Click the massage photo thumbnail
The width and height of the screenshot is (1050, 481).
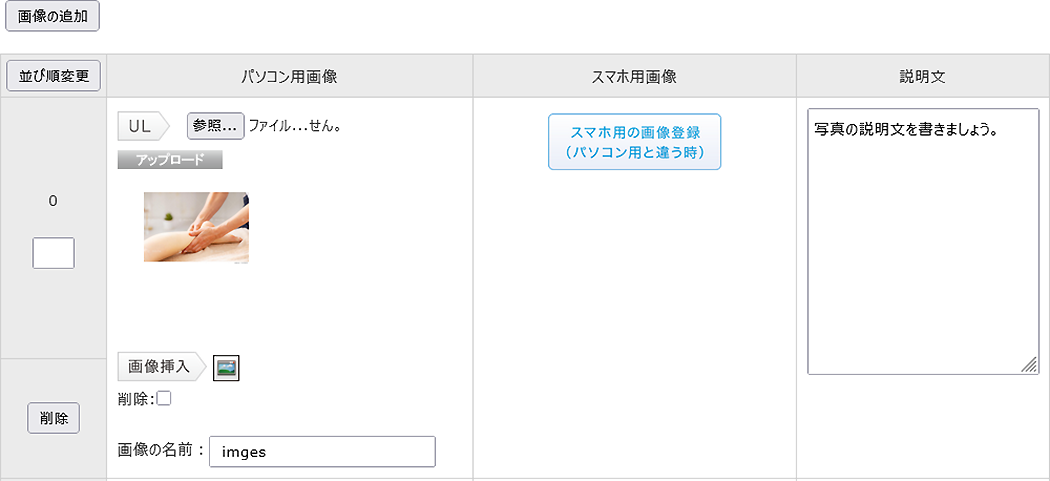click(x=196, y=227)
